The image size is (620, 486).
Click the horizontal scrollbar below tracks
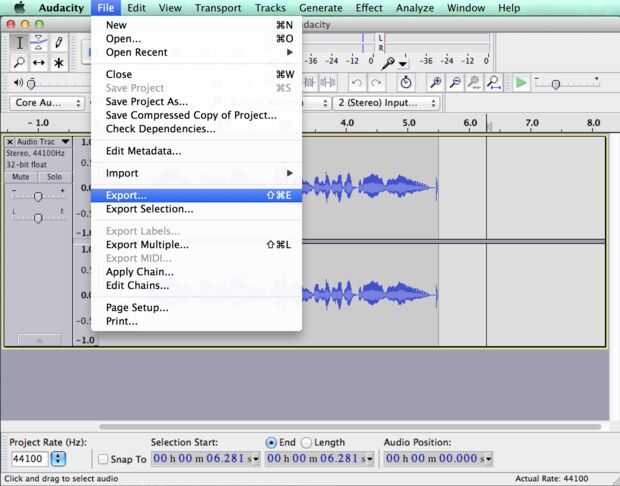pyautogui.click(x=350, y=427)
